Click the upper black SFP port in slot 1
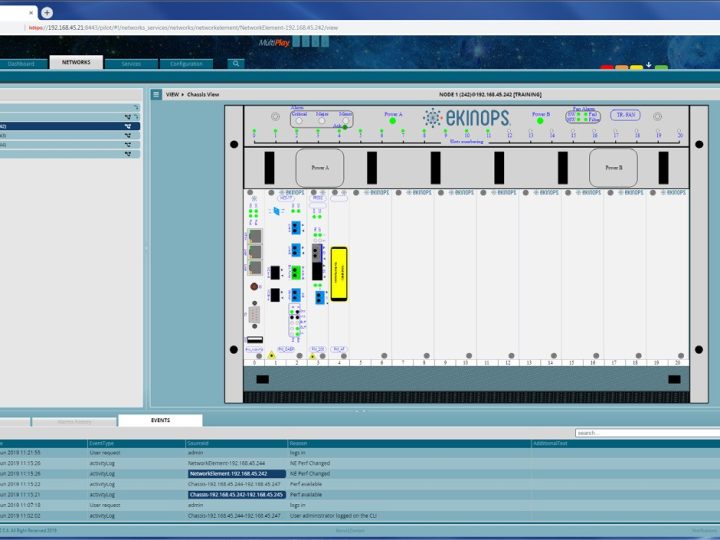Screen dimensions: 720x540 (275, 272)
